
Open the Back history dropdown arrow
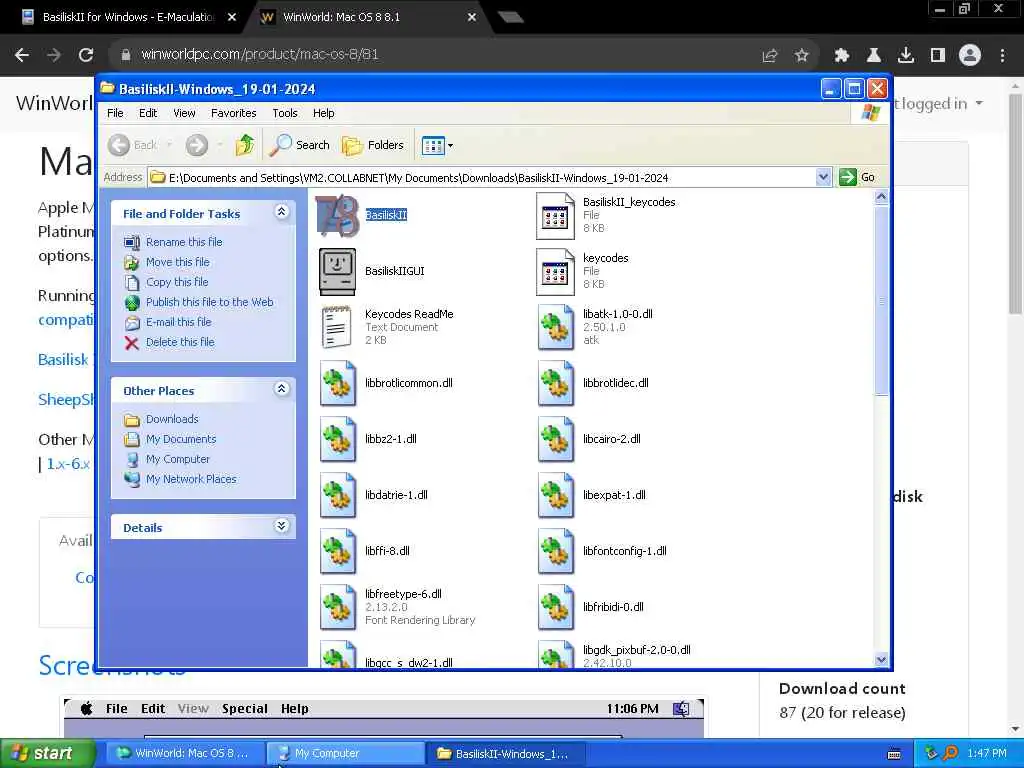(x=169, y=145)
